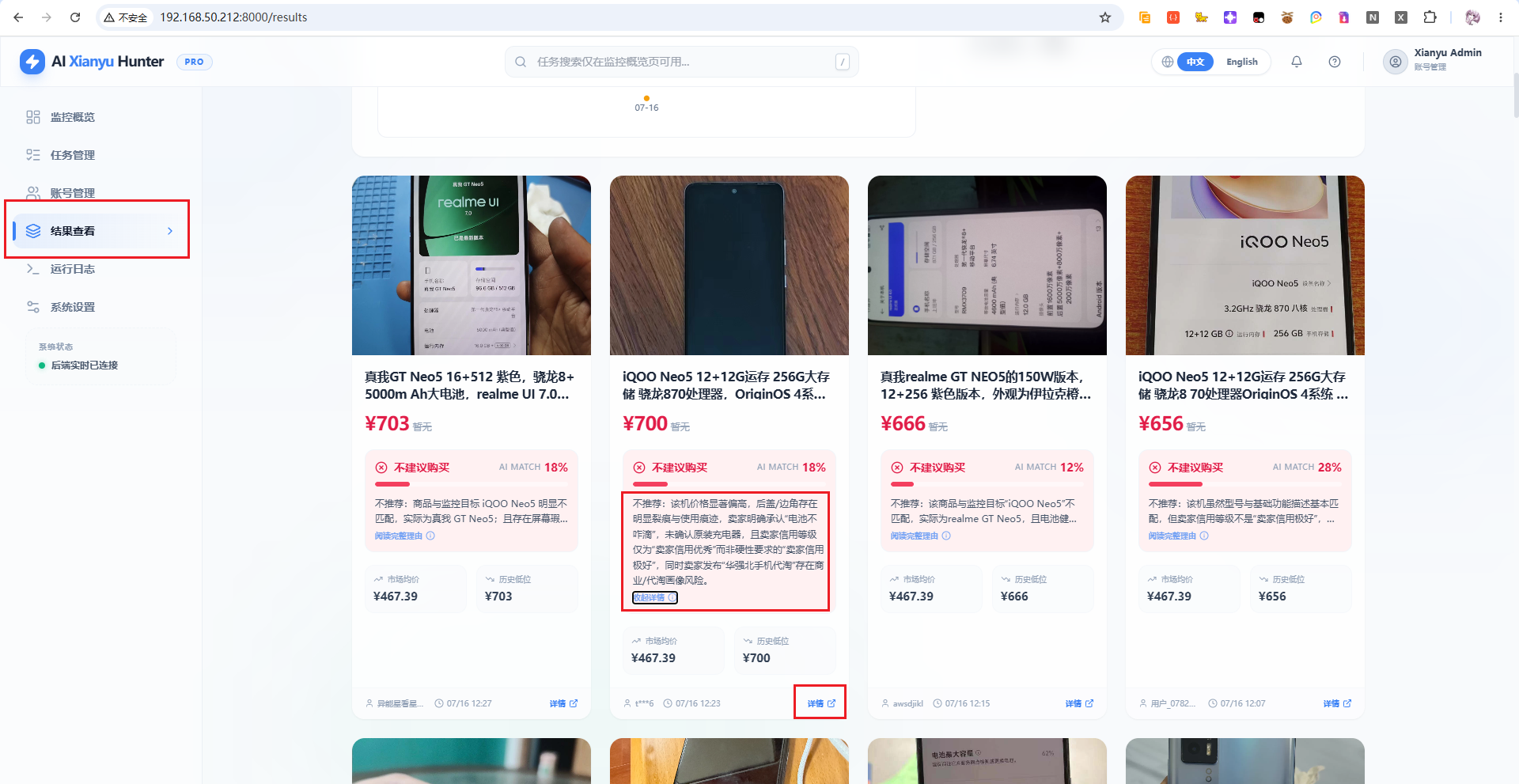Reload the page with the refresh icon
Screen dimensions: 1519x784
tap(75, 17)
